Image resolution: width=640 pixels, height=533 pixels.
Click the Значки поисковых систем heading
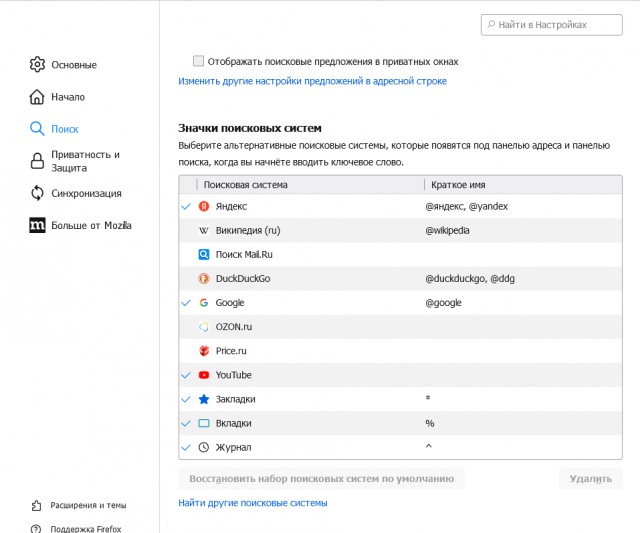249,128
